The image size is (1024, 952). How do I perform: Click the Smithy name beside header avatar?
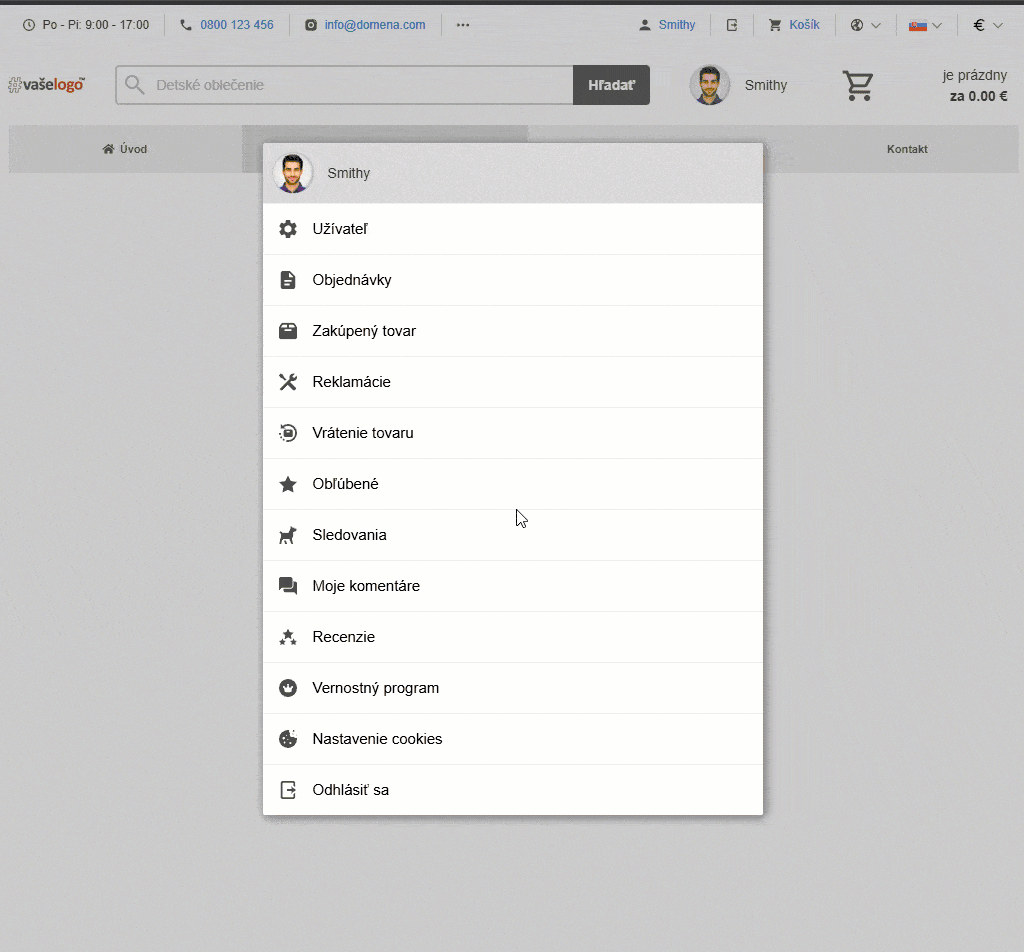(766, 86)
